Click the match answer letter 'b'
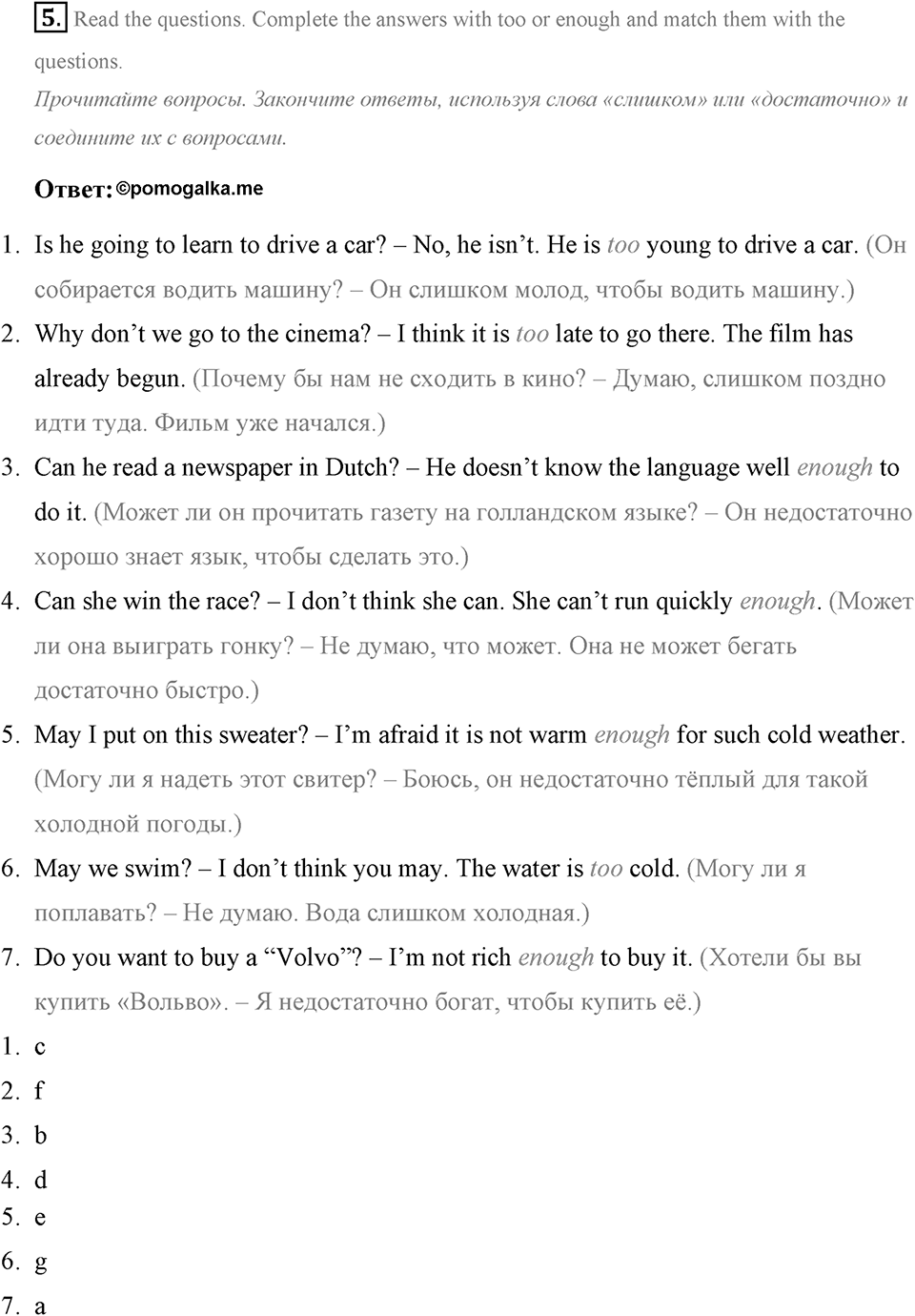This screenshot has width=915, height=1316. click(40, 1135)
